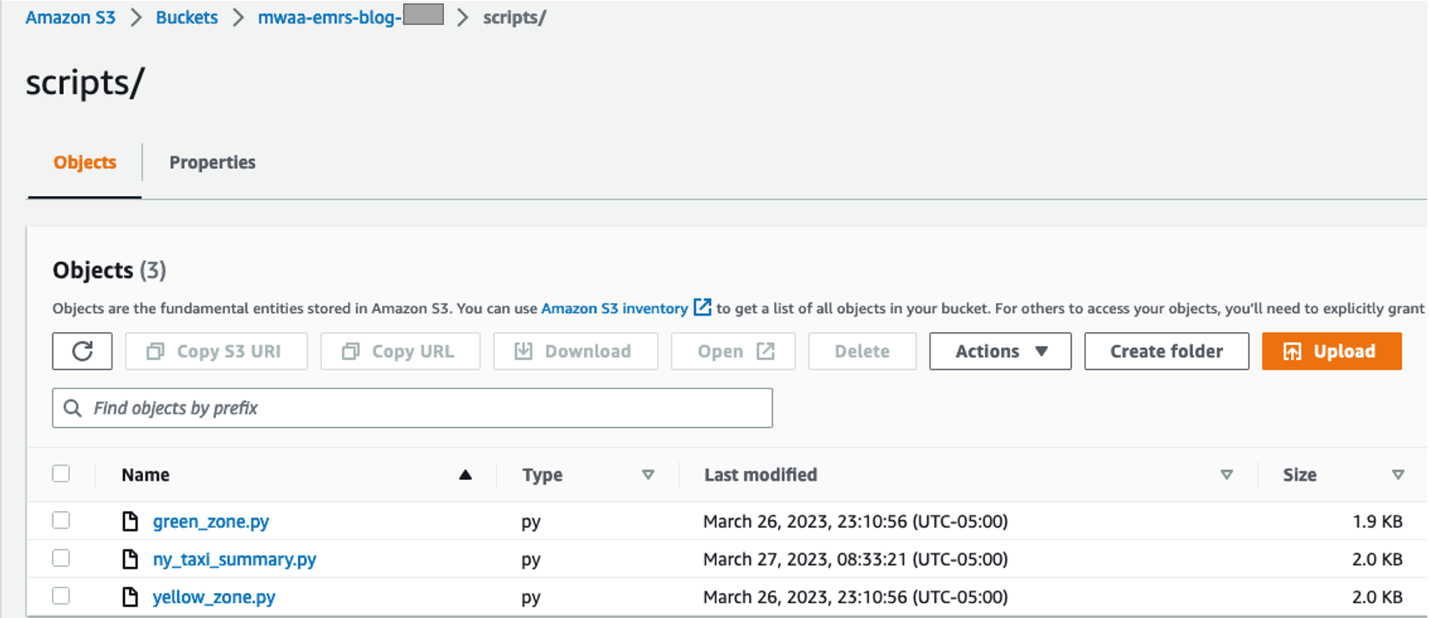Focus the Find objects by prefix field
Screen dimensions: 1429x618
point(412,408)
